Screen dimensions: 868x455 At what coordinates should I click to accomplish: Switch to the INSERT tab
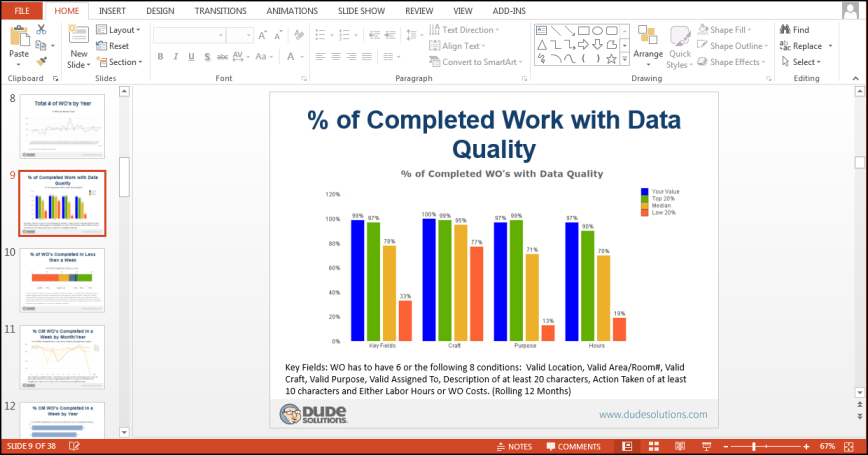tap(112, 11)
